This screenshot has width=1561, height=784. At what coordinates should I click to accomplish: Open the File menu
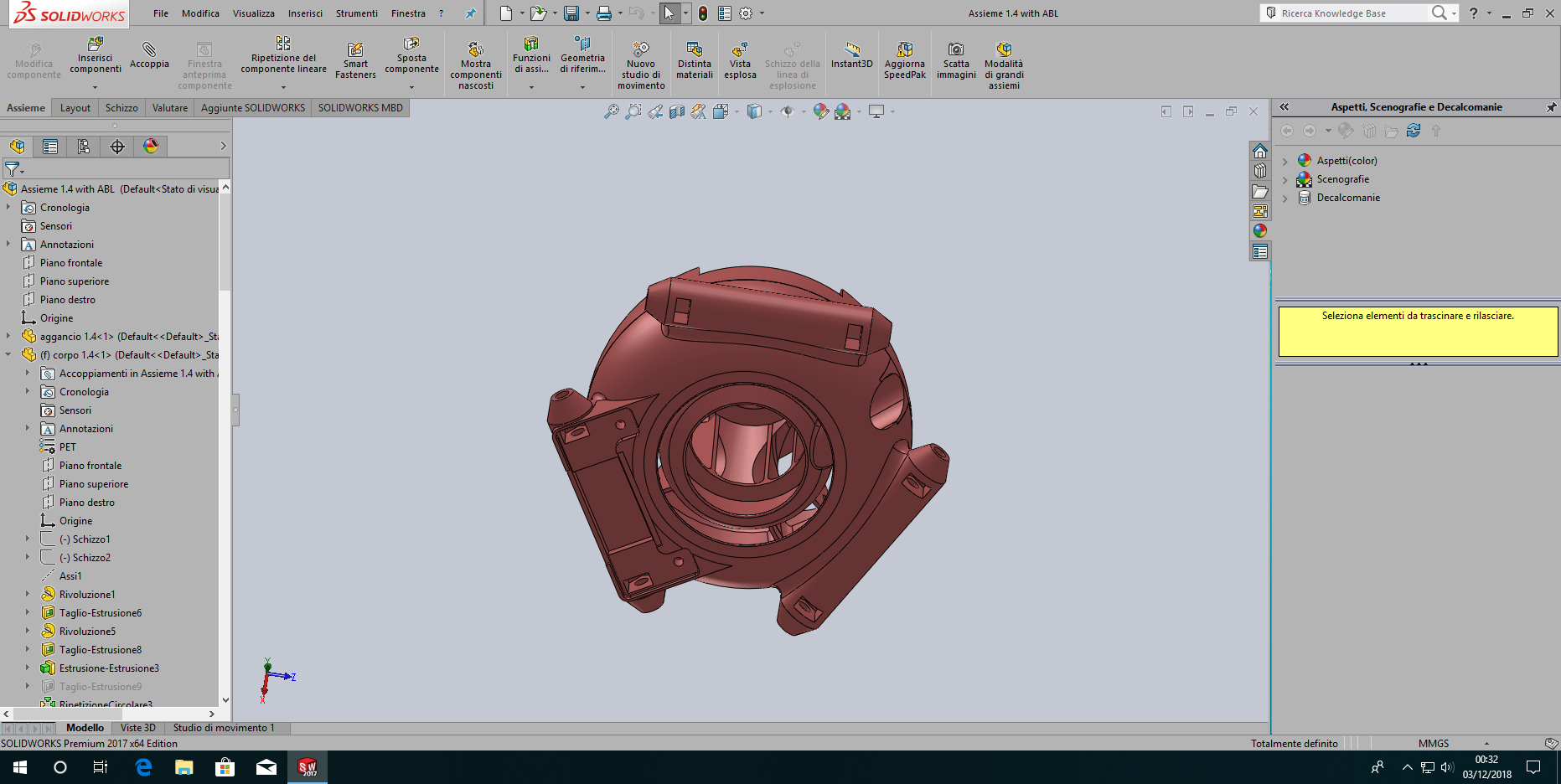(x=161, y=13)
